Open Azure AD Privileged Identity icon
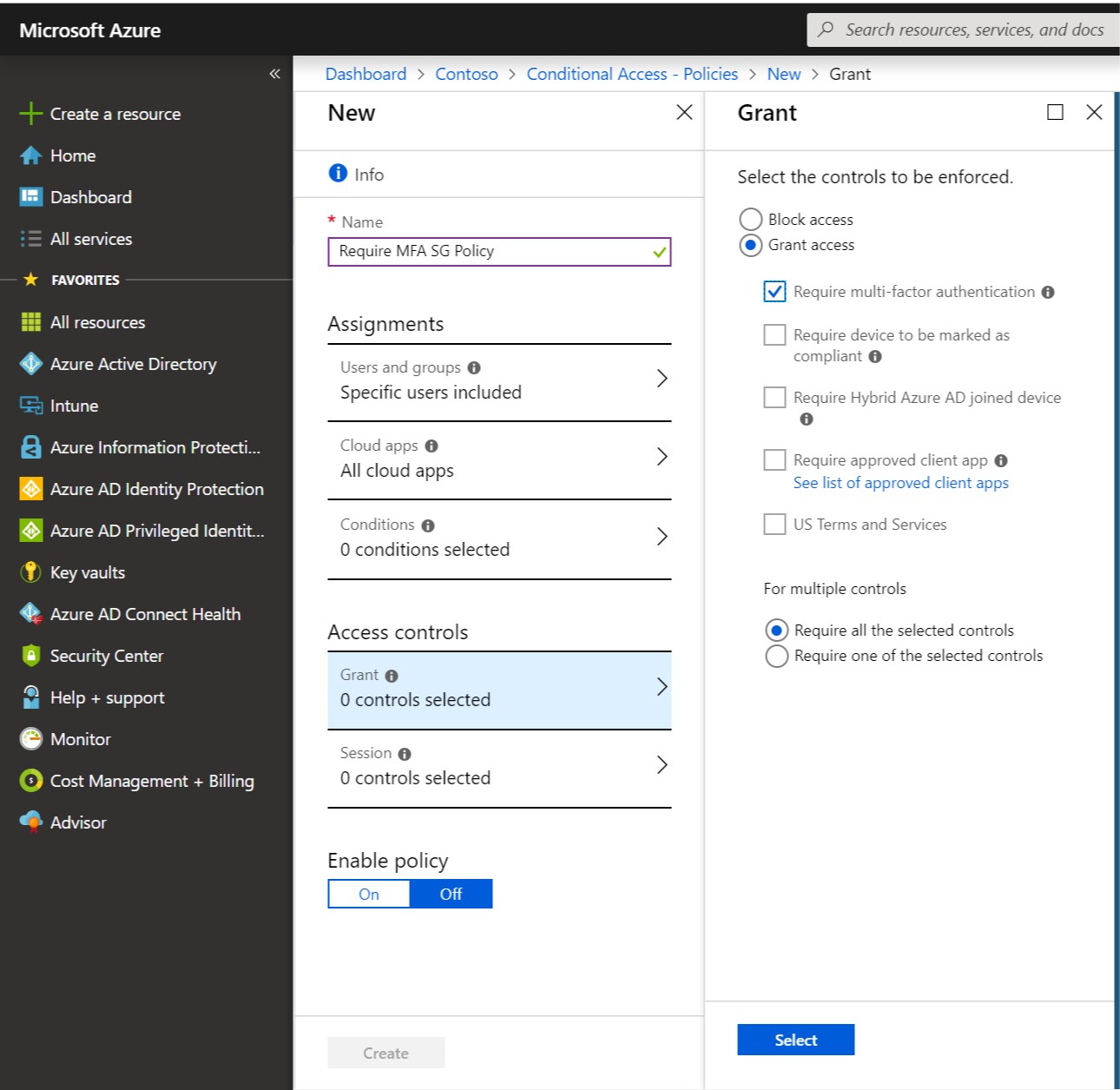 (31, 531)
